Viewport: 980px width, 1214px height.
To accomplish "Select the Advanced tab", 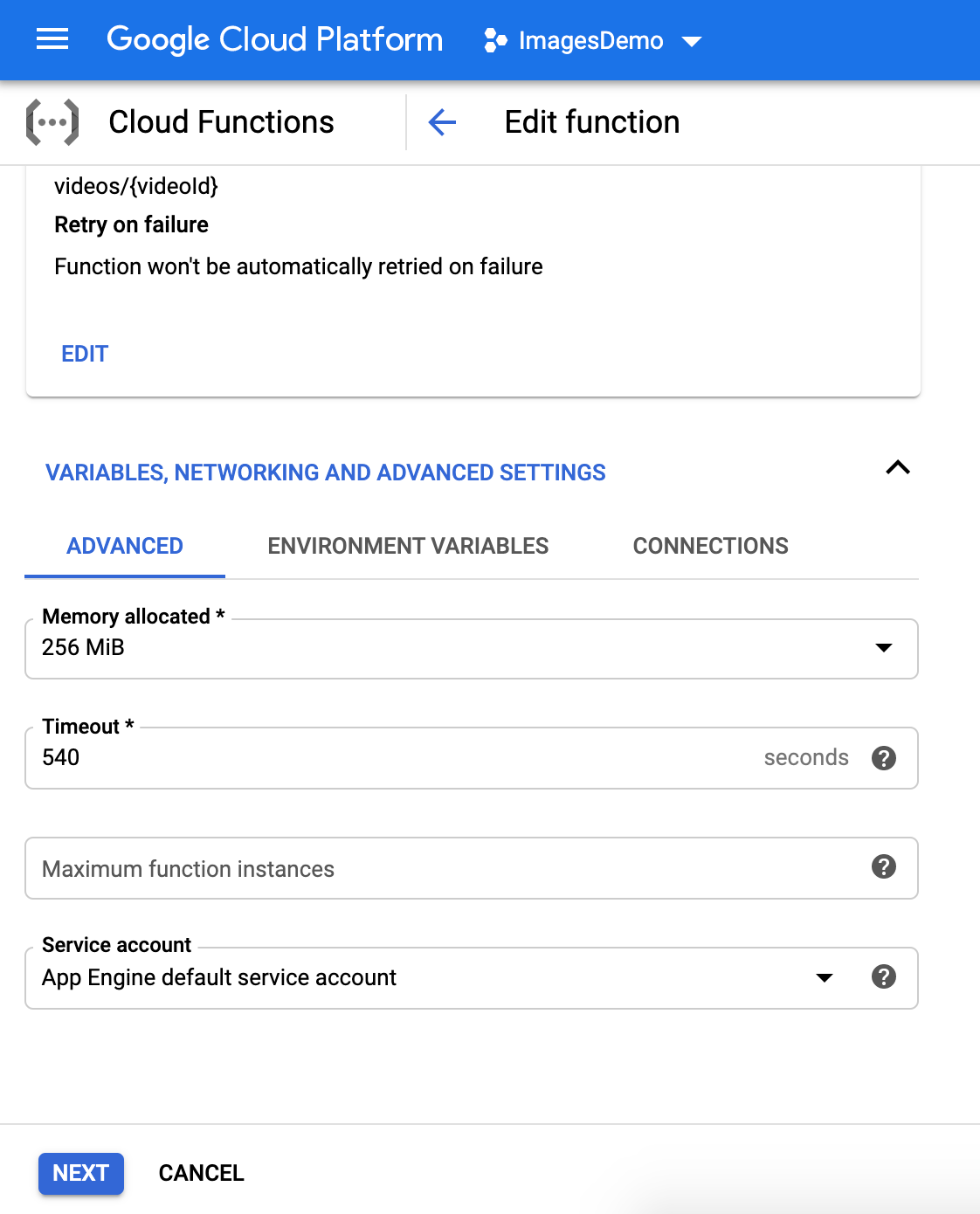I will click(x=125, y=546).
